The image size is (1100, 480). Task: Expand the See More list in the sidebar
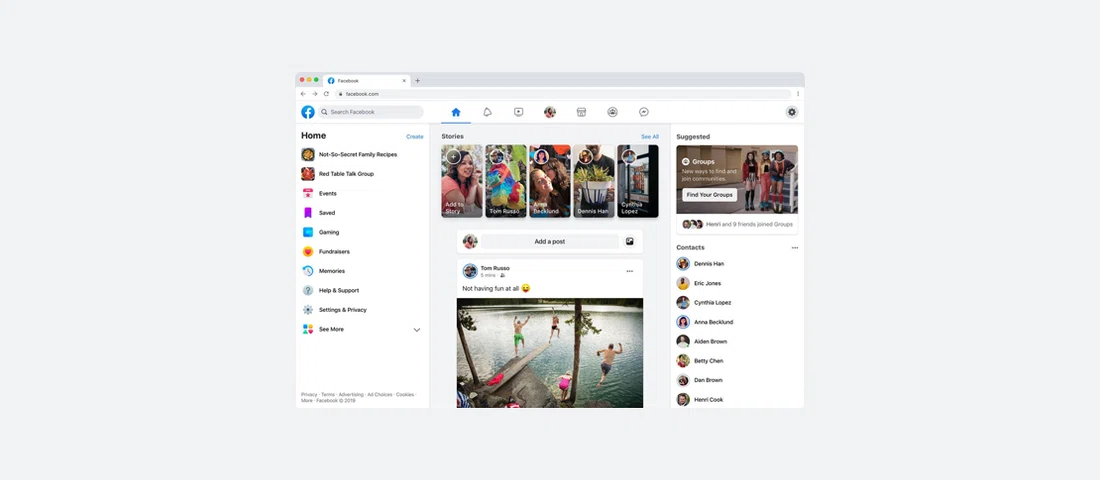point(417,329)
